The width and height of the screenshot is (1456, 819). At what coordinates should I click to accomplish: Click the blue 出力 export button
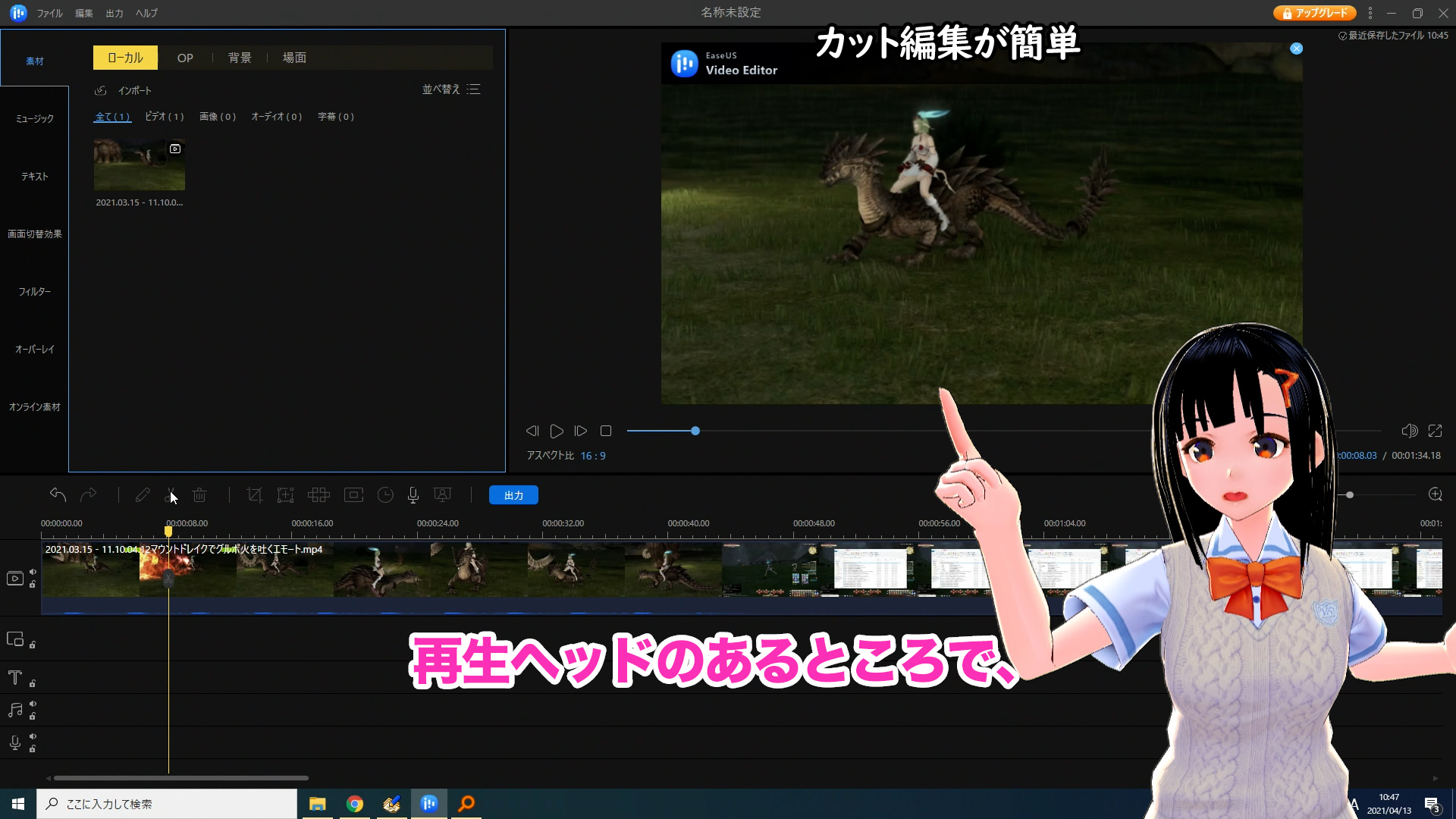[x=513, y=495]
